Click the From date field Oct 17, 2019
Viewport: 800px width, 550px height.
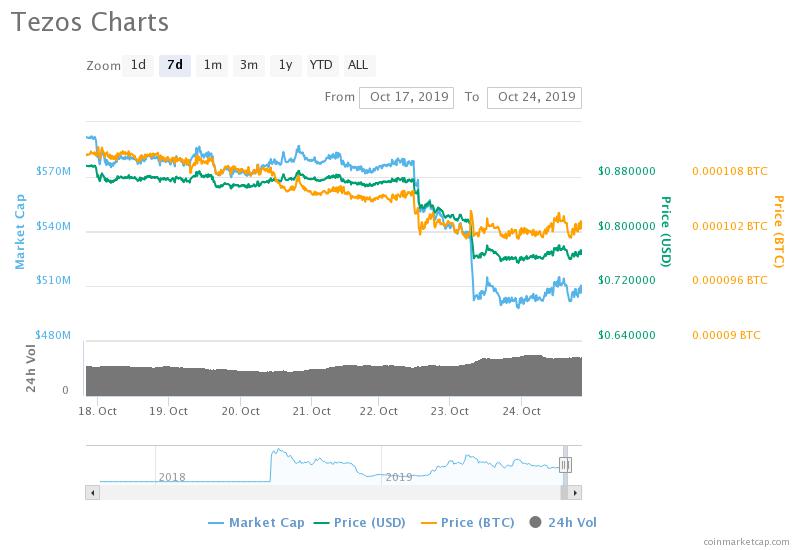(407, 97)
